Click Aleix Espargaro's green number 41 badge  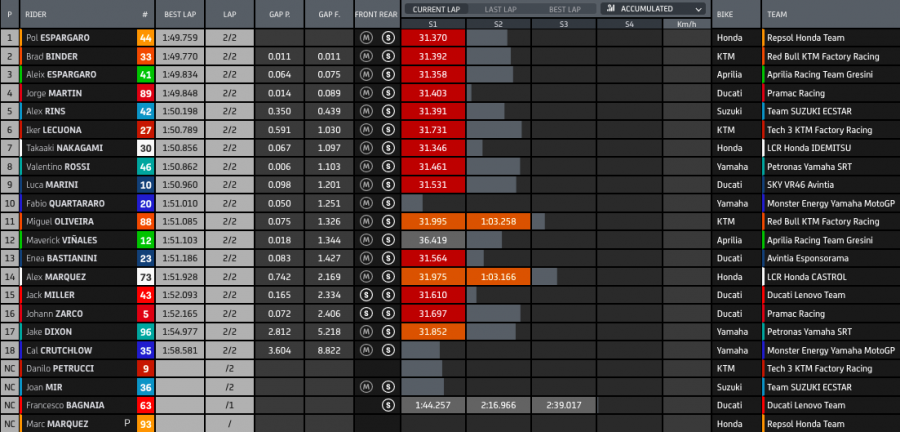[145, 74]
